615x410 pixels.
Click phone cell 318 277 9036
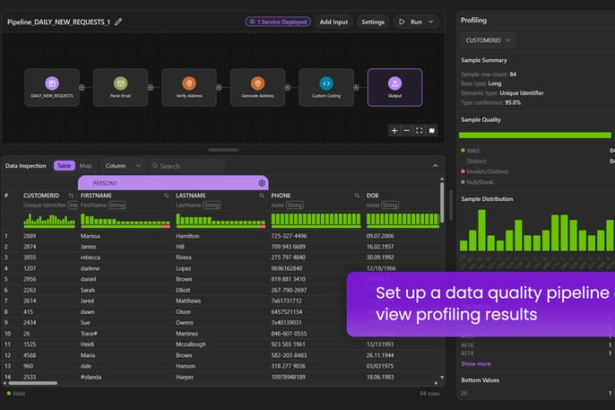tap(288, 366)
